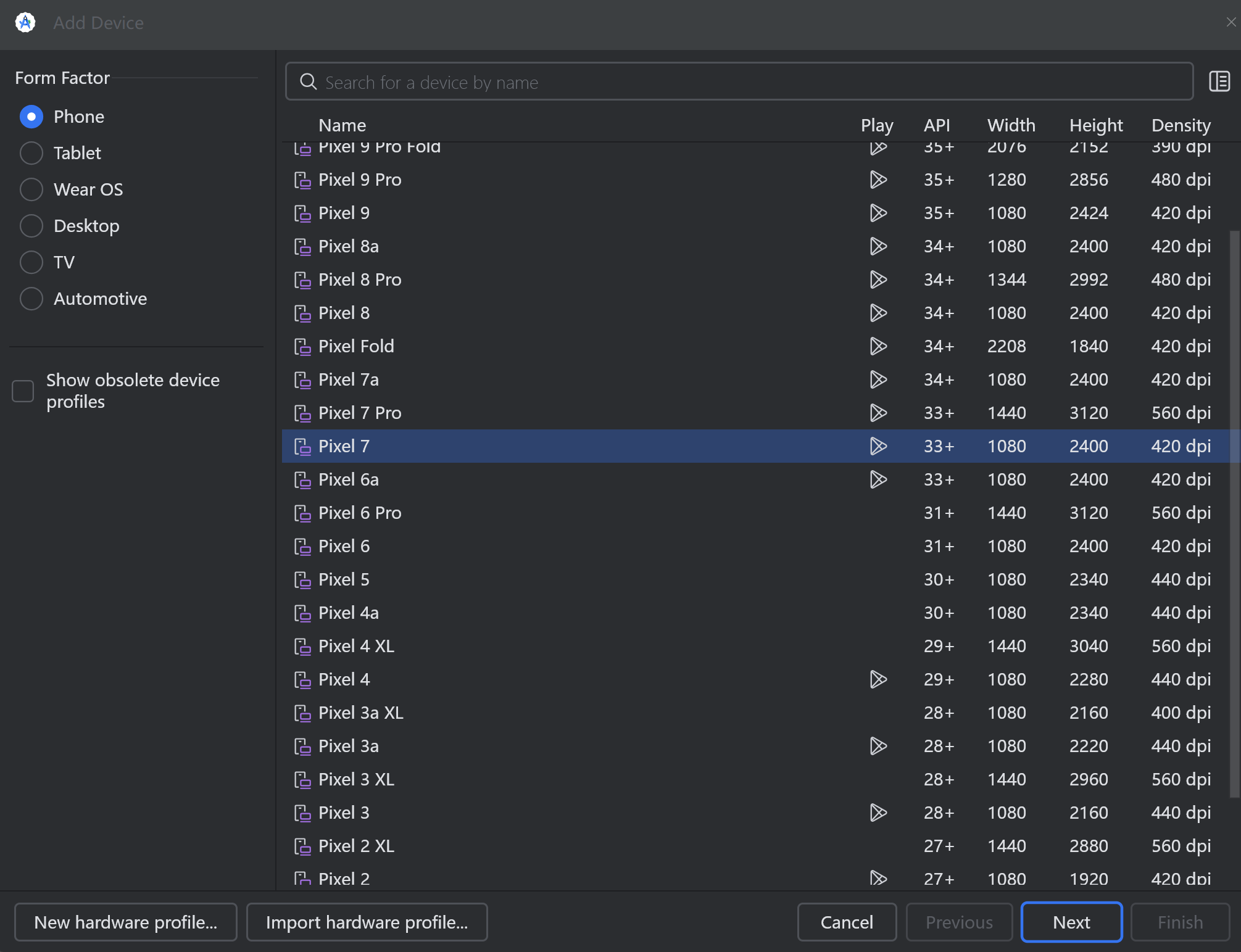The height and width of the screenshot is (952, 1241).
Task: Select the Pixel 3a XL device name
Action: 361,713
